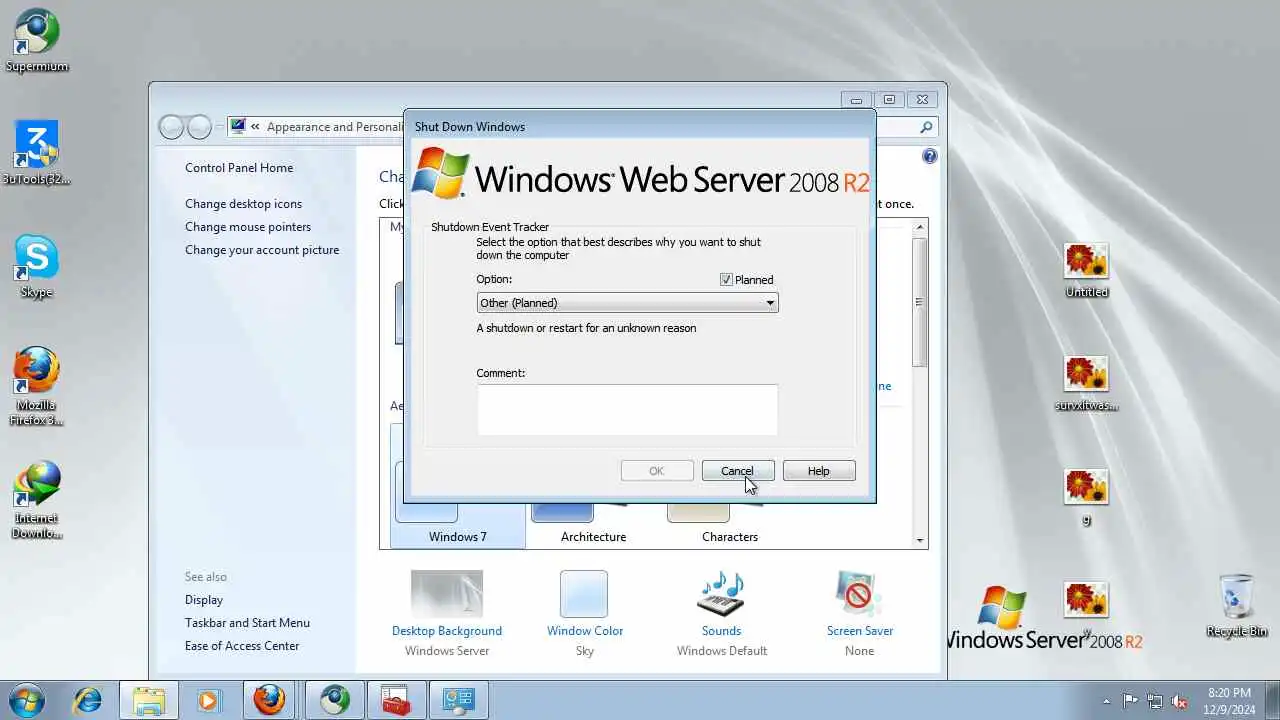The height and width of the screenshot is (720, 1280).
Task: Open the Recycle Bin
Action: 1237,606
